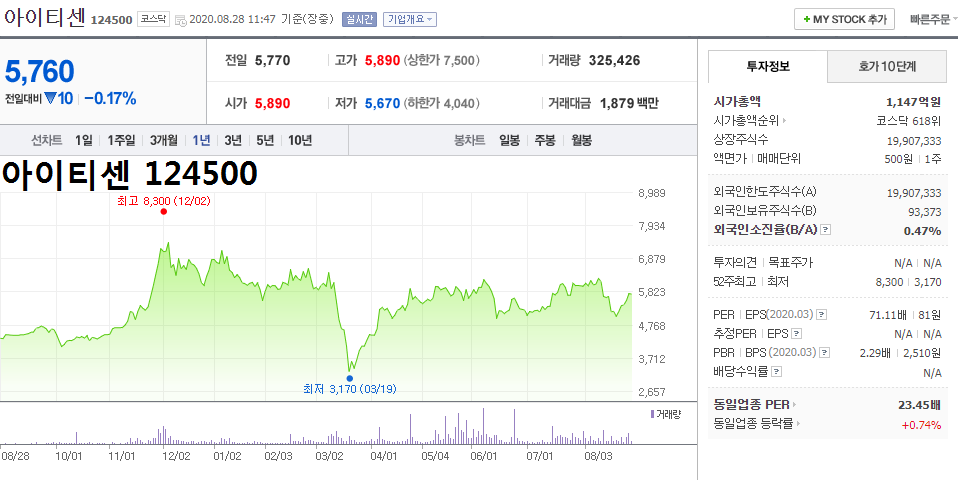Open help icon beside 추정PER EPS
Viewport: 958px width, 480px height.
pos(796,334)
